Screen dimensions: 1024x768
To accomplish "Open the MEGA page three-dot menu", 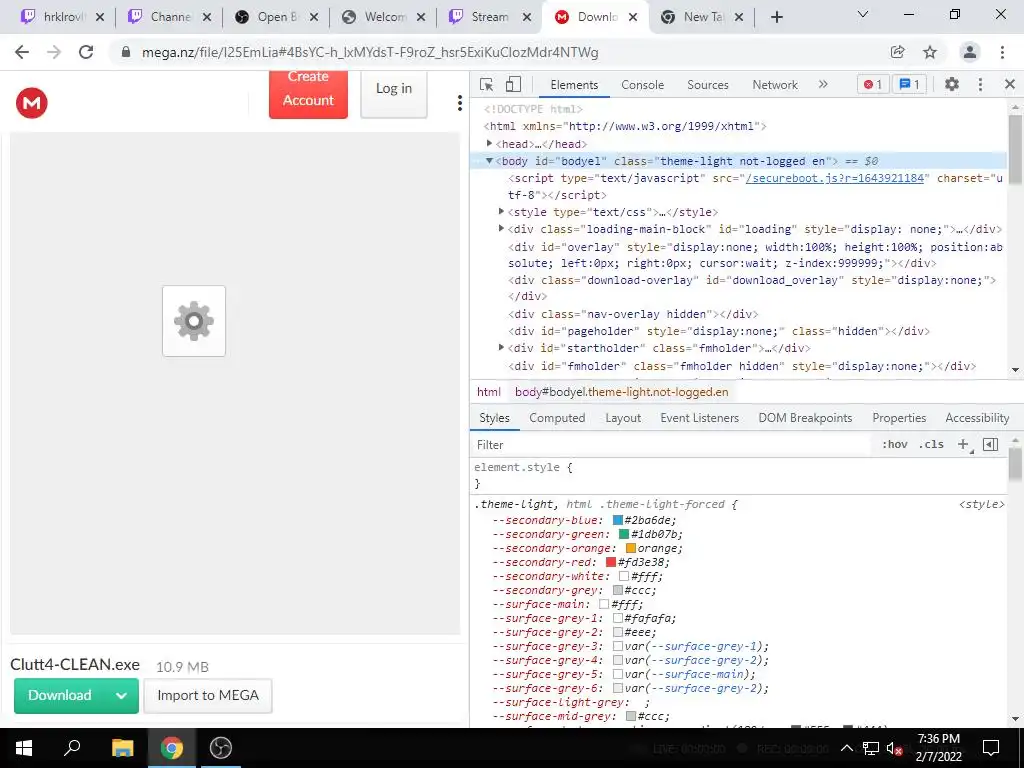I will tap(460, 103).
